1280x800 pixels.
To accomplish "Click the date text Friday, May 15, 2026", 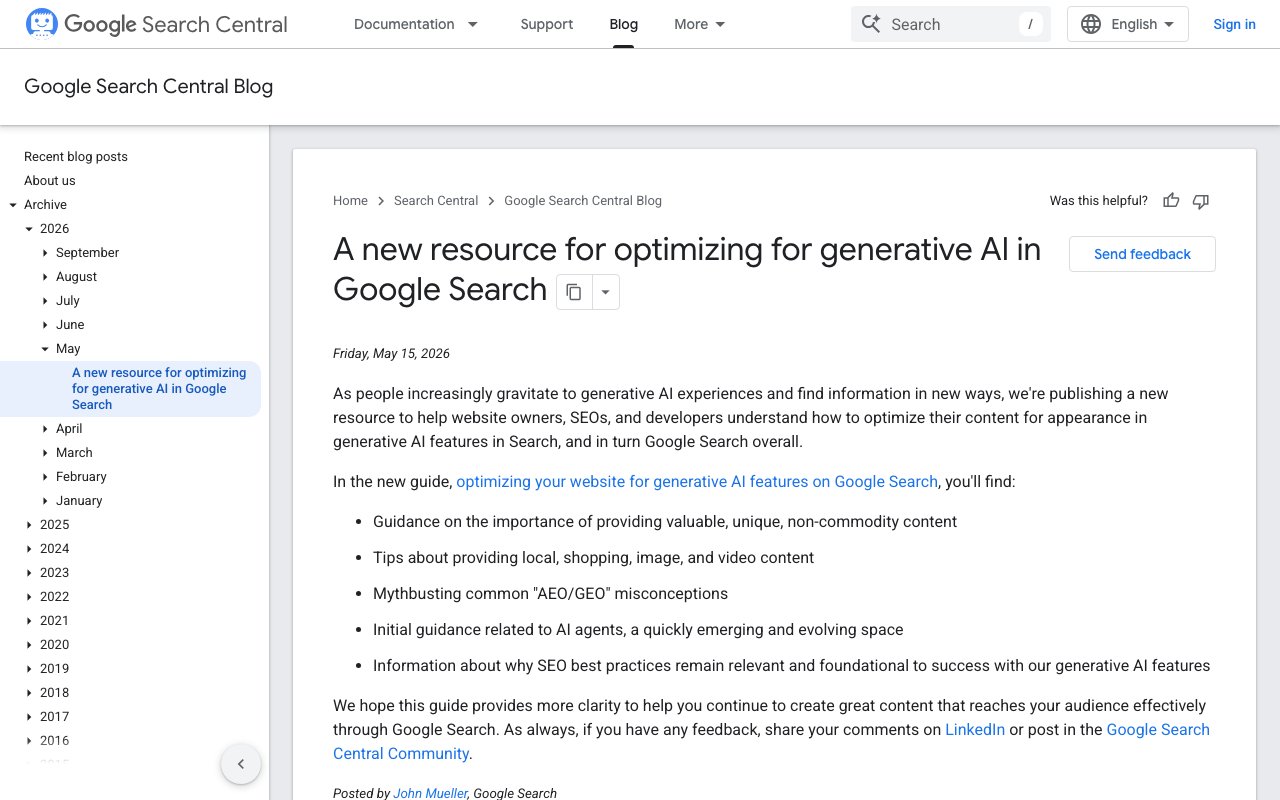I will 391,354.
